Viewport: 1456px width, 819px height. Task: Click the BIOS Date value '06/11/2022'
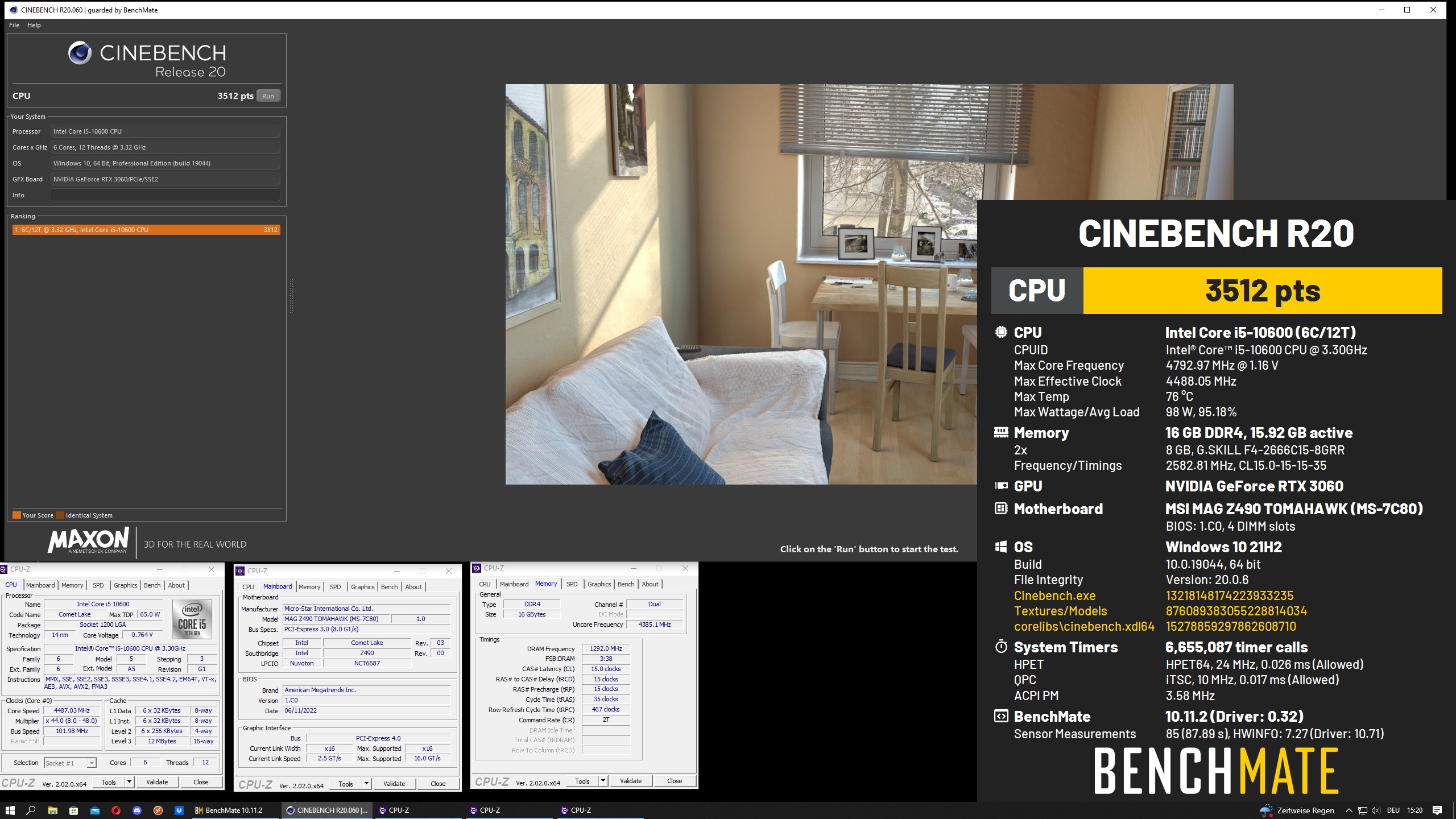pyautogui.click(x=367, y=710)
